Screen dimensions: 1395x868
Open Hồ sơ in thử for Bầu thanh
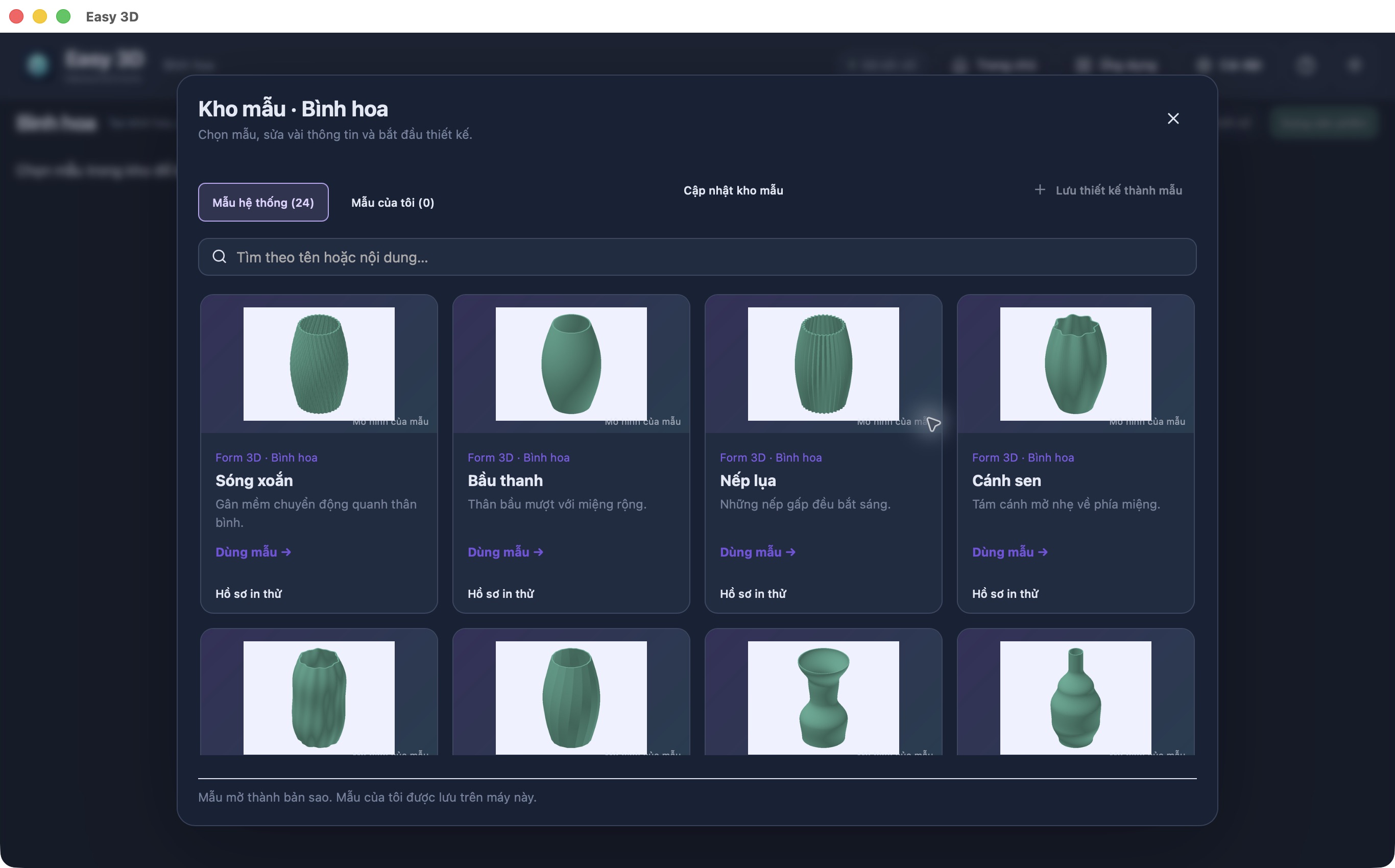500,594
